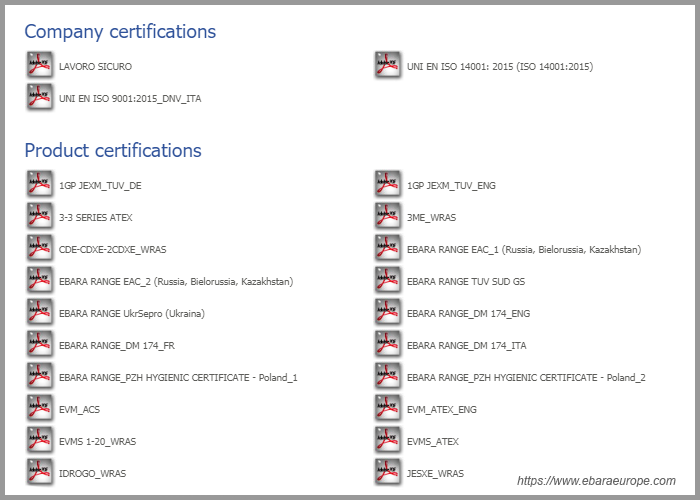This screenshot has height=500, width=700.
Task: Open the LAVORO SICURO certificate link
Action: click(95, 67)
